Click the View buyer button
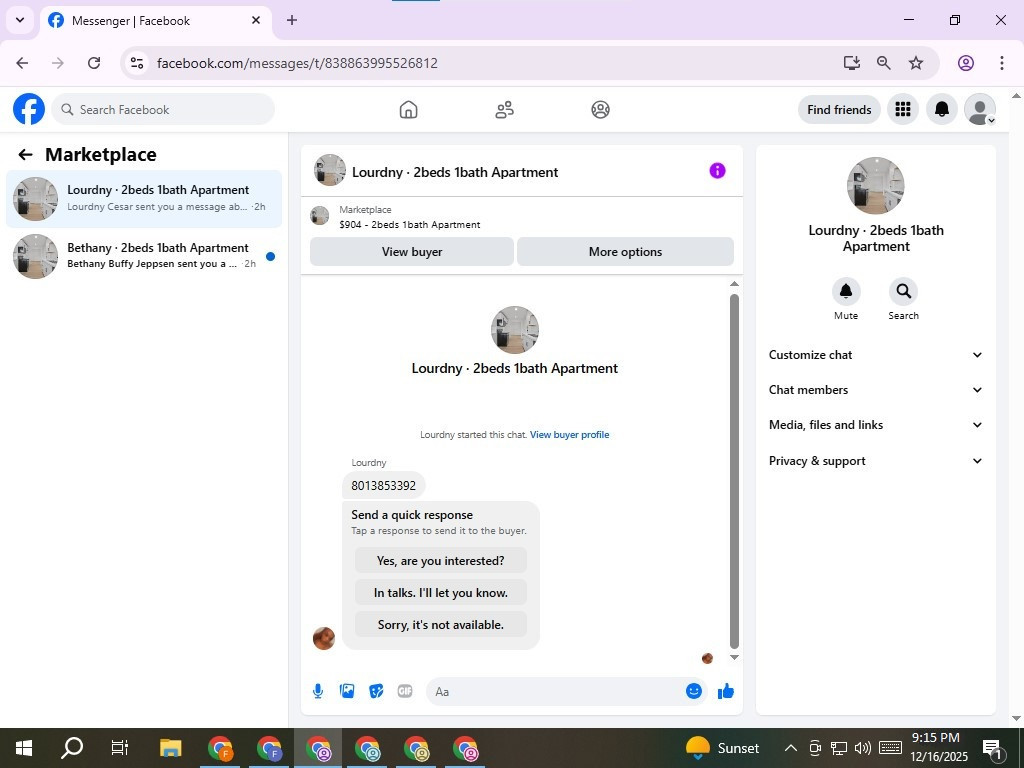The image size is (1024, 768). pyautogui.click(x=411, y=251)
